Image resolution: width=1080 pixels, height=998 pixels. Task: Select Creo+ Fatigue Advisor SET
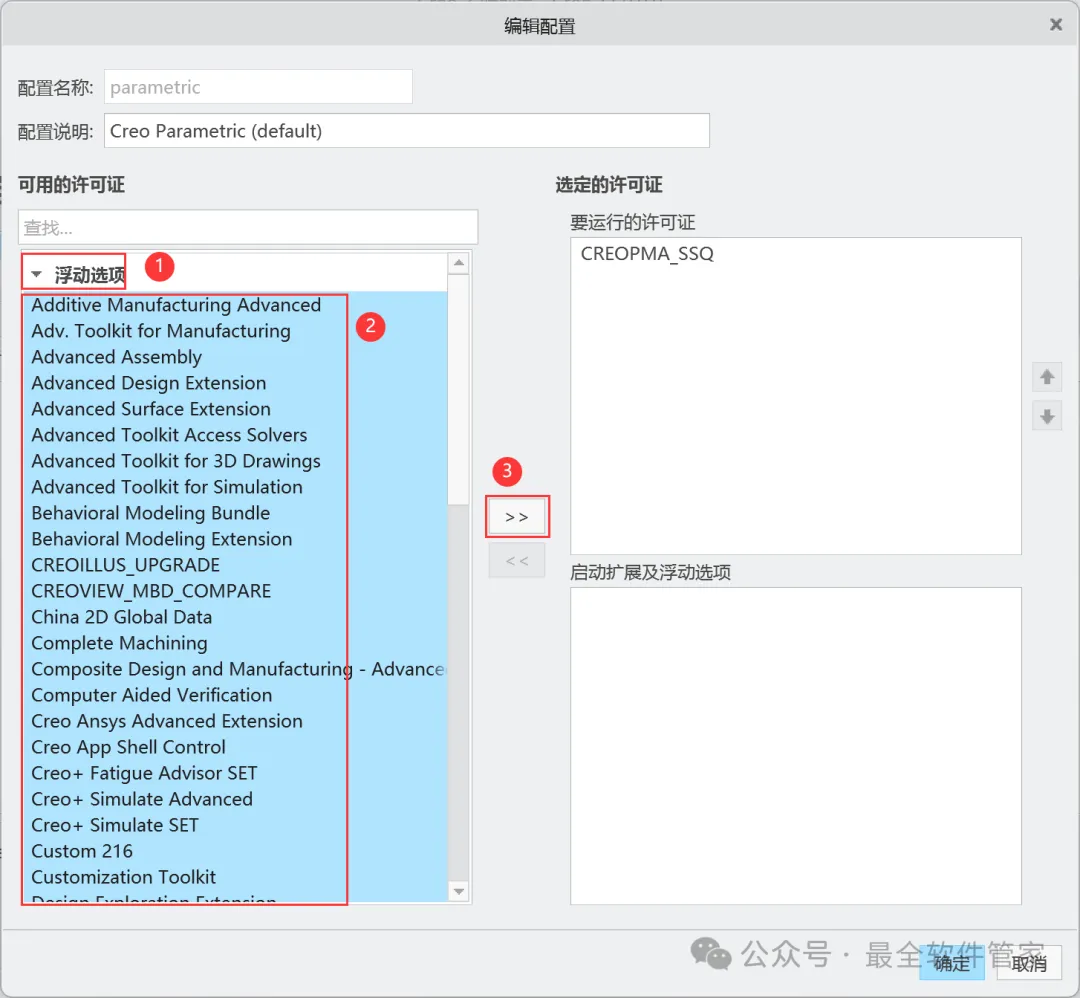[235, 773]
